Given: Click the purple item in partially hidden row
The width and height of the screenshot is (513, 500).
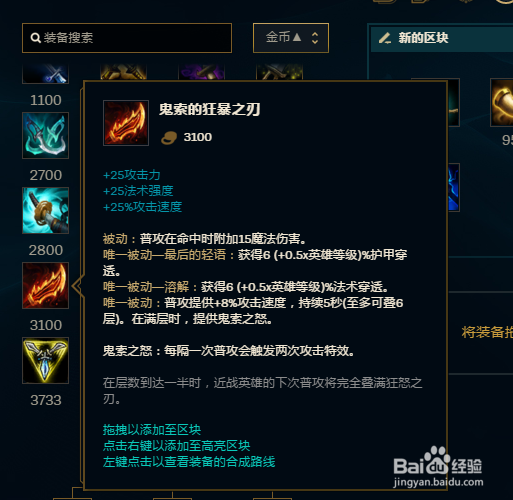Looking at the screenshot, I should (201, 72).
